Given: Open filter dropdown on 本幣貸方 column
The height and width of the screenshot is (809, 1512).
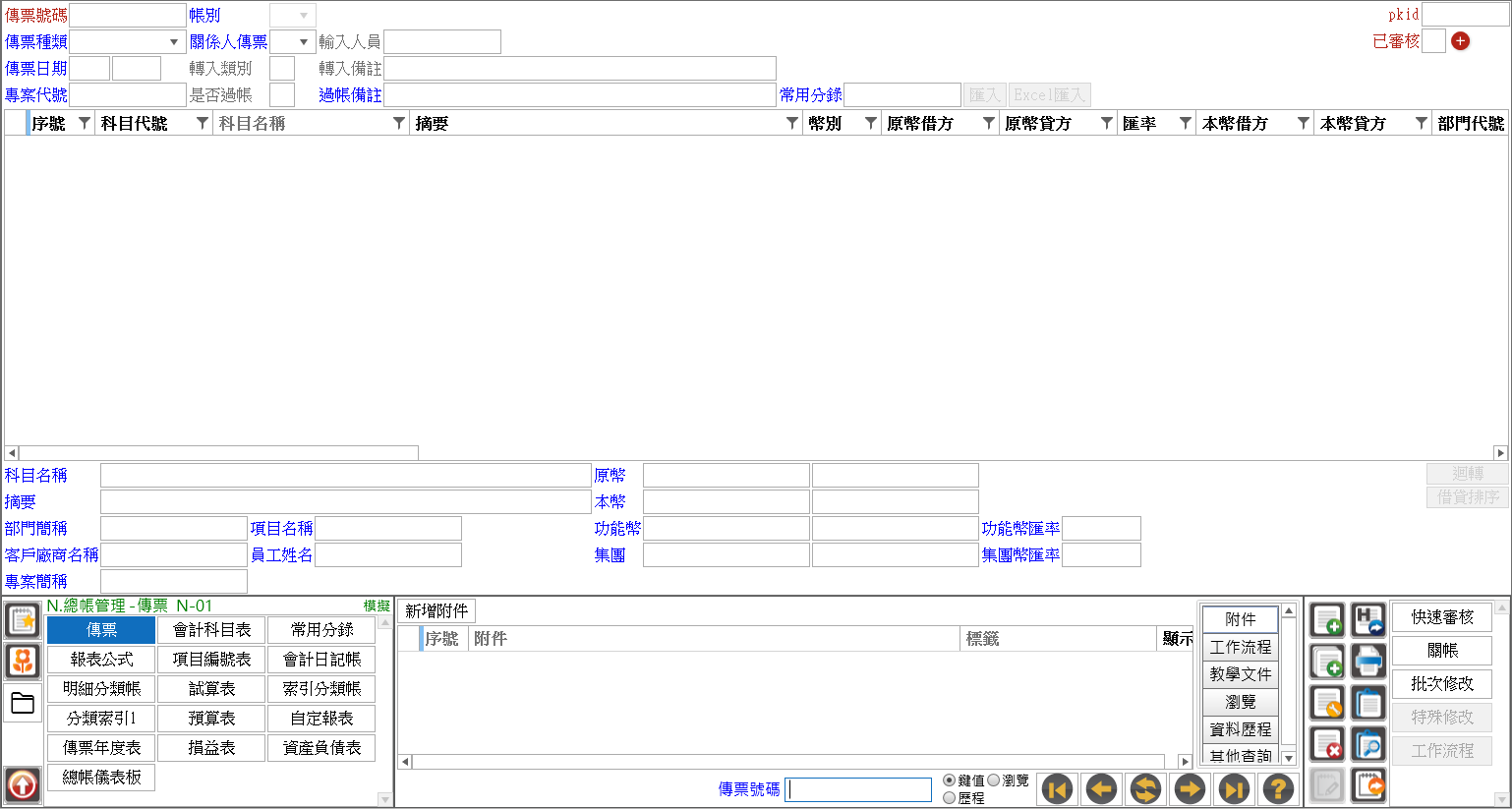Looking at the screenshot, I should [x=1422, y=123].
